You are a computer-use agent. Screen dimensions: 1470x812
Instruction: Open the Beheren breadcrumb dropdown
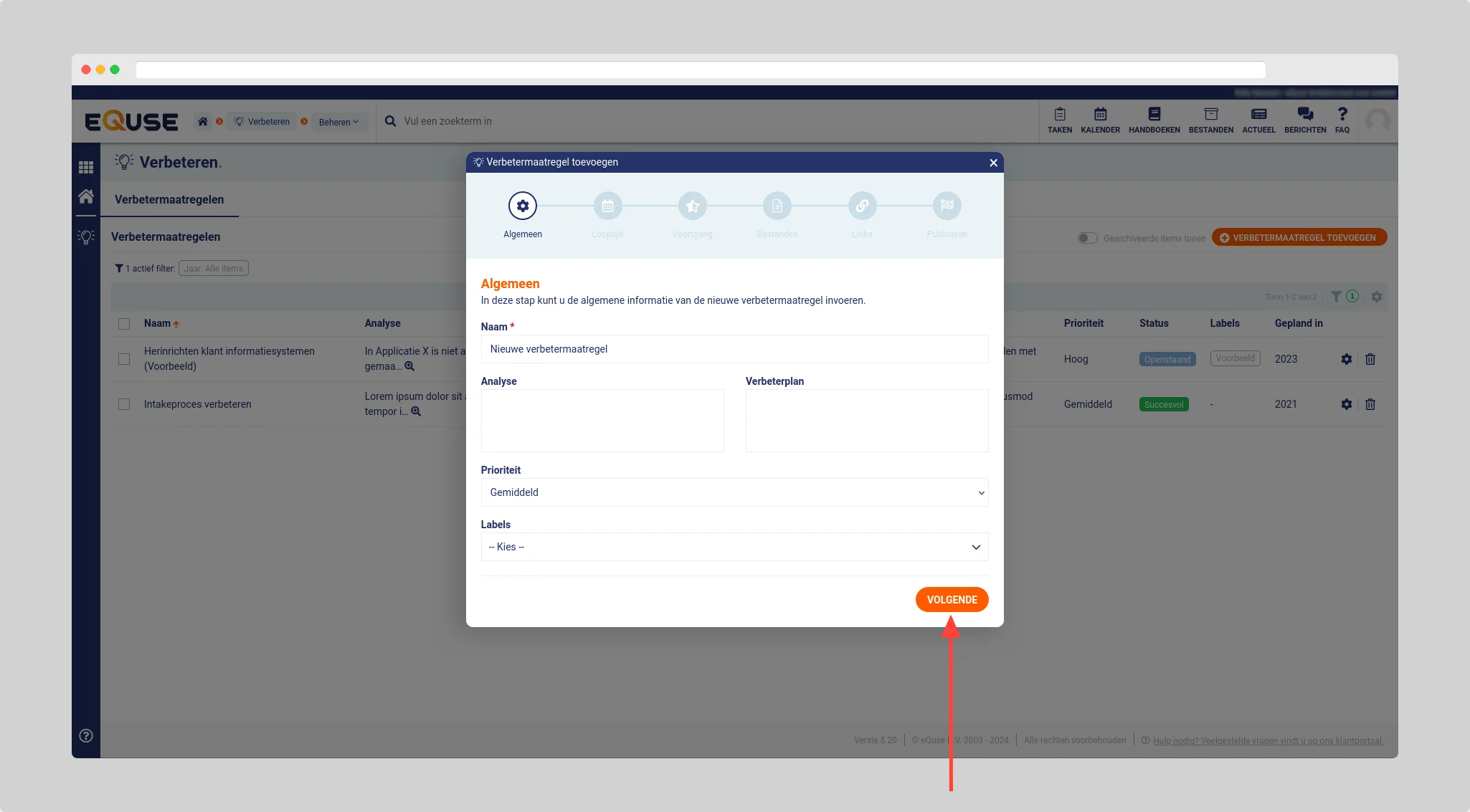[338, 122]
